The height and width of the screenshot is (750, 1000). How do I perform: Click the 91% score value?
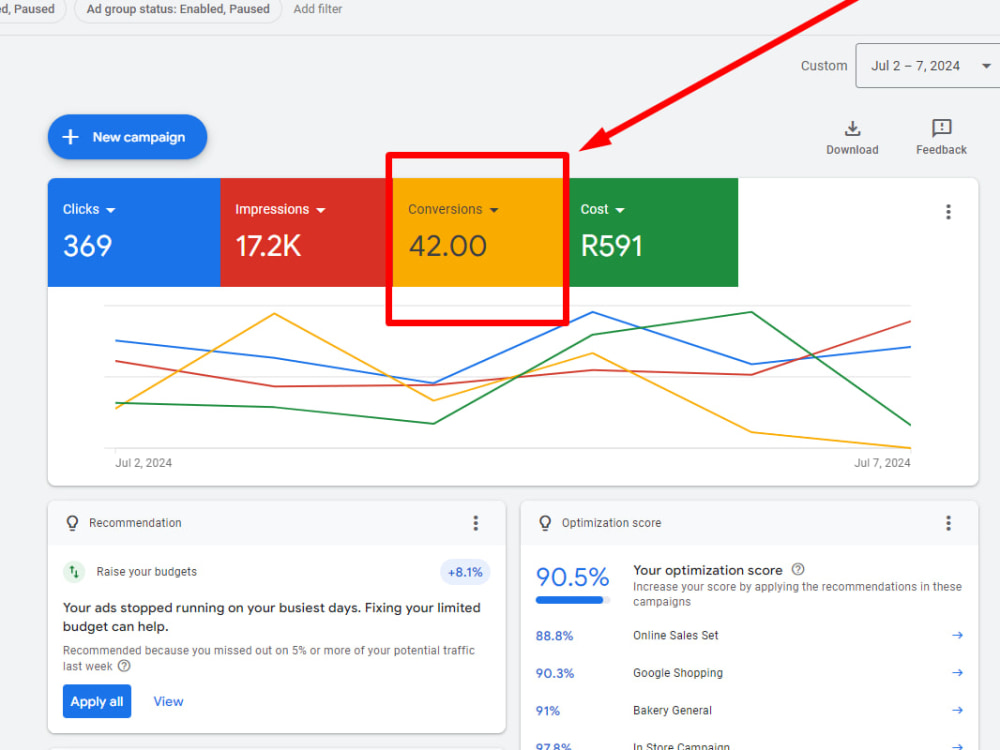(547, 710)
